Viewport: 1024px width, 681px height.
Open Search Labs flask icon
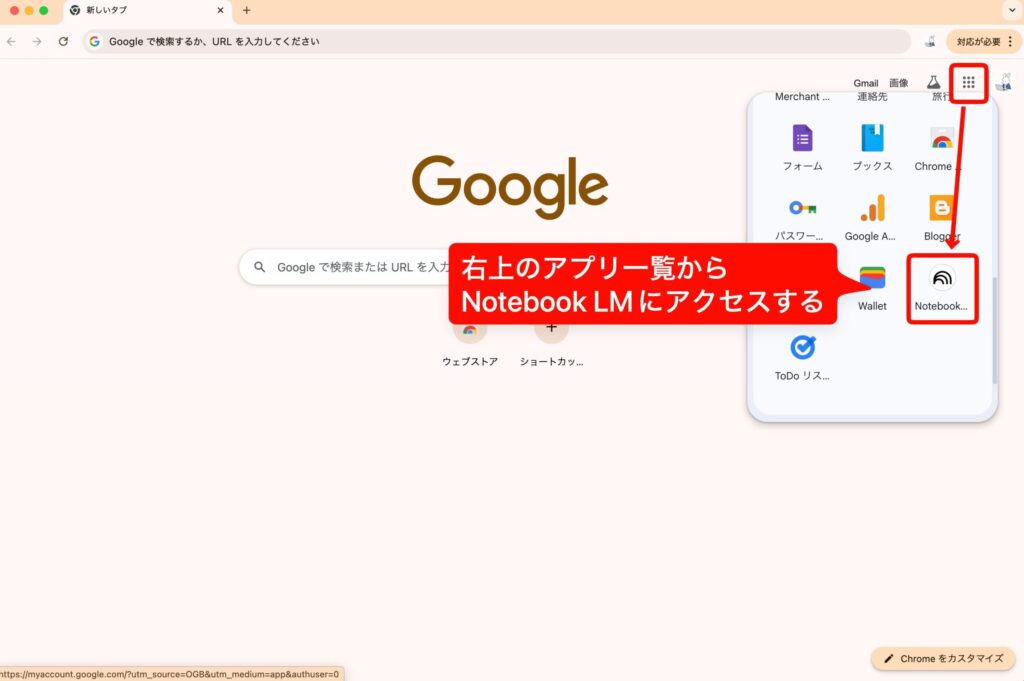[x=933, y=83]
